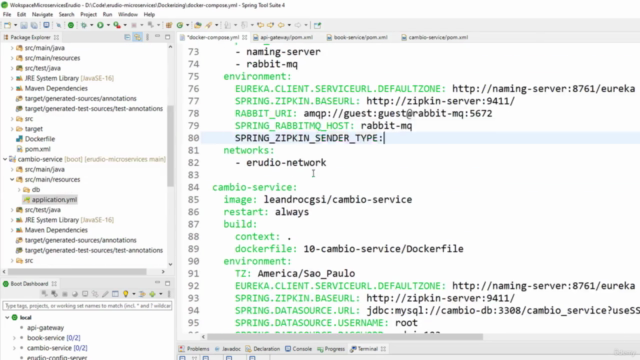Click the Debug bug toolbar icon
The height and width of the screenshot is (360, 640).
[x=84, y=25]
